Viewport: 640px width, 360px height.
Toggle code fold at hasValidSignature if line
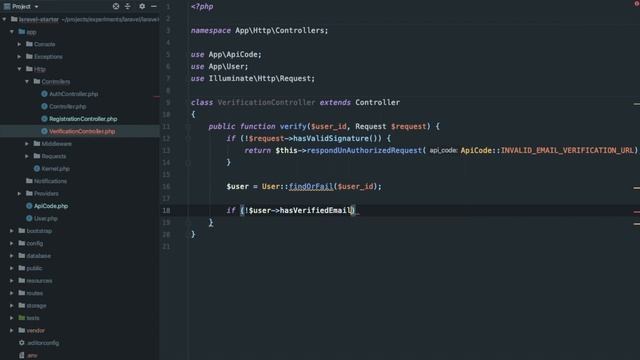188,138
